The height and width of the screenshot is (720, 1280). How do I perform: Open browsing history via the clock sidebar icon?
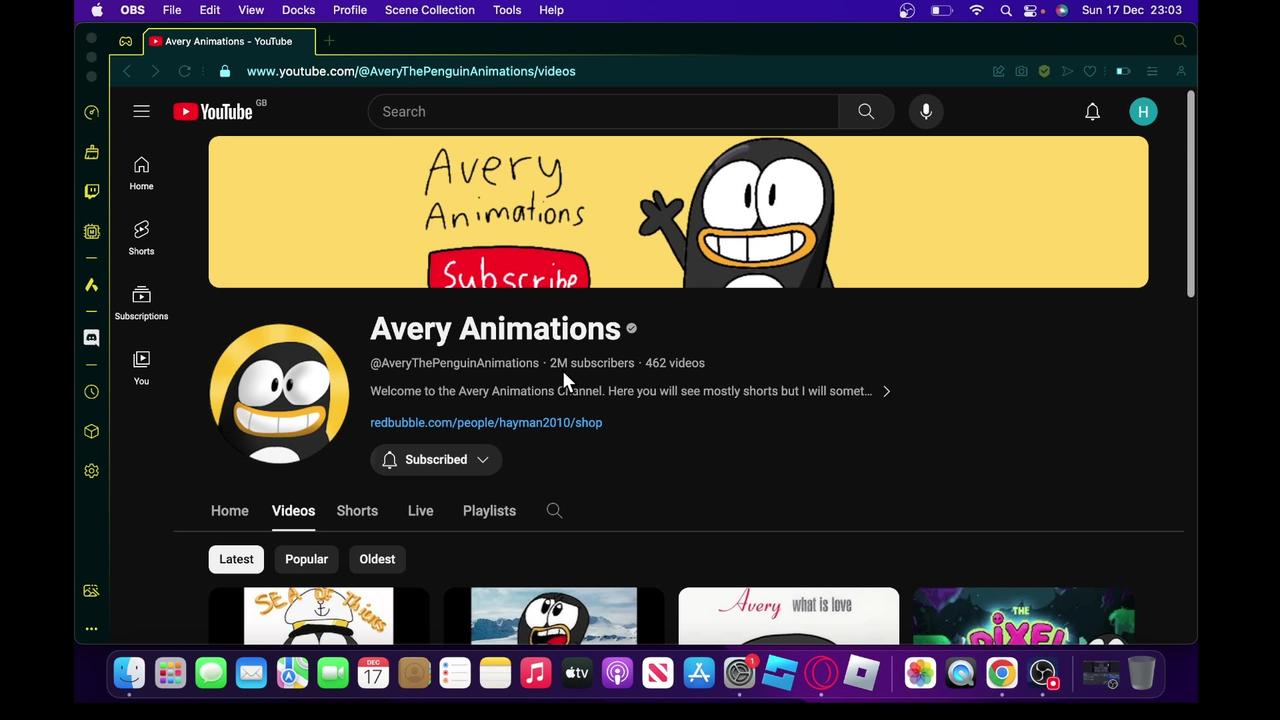pos(91,391)
